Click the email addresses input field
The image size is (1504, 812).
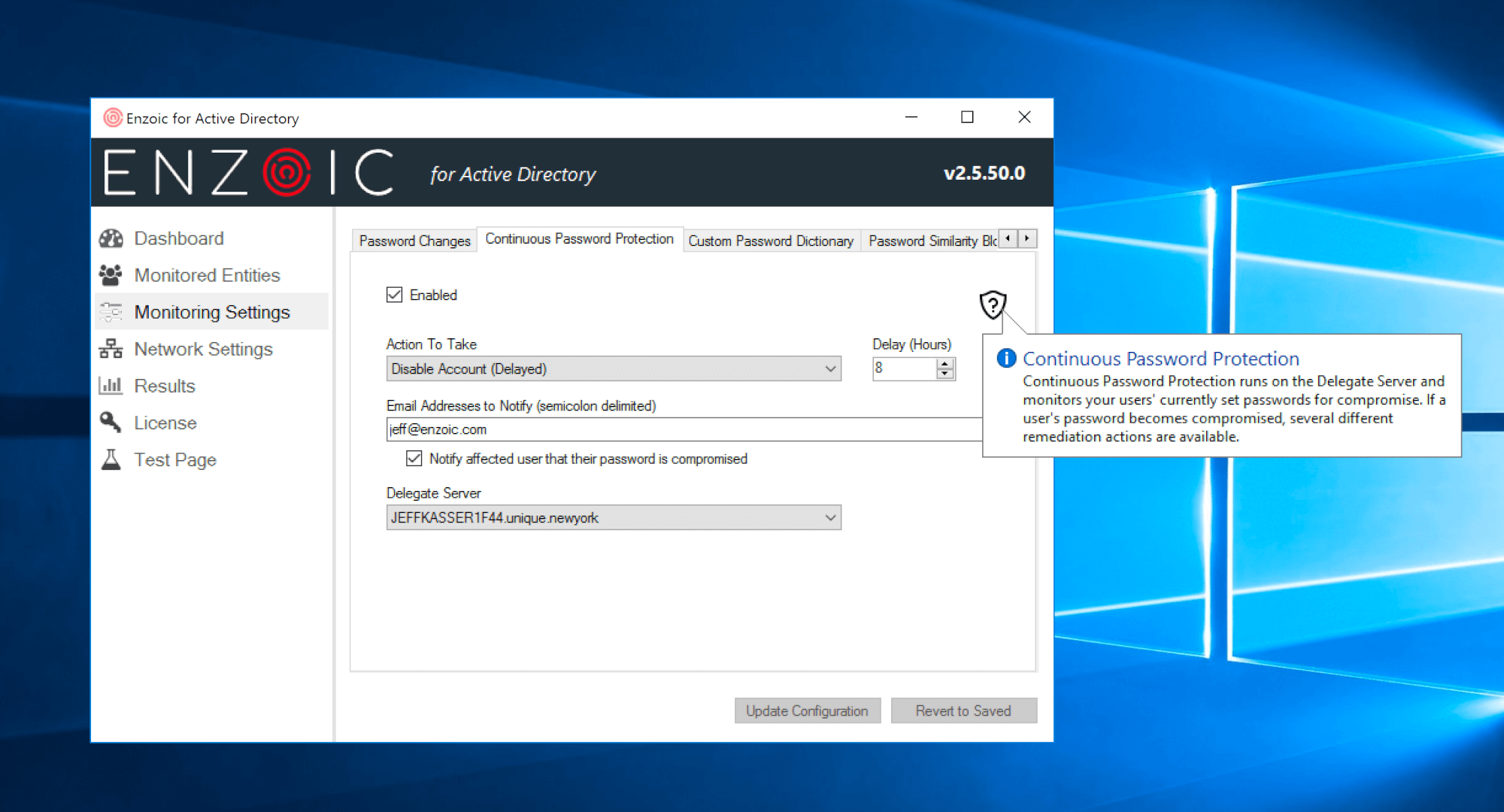(x=684, y=429)
